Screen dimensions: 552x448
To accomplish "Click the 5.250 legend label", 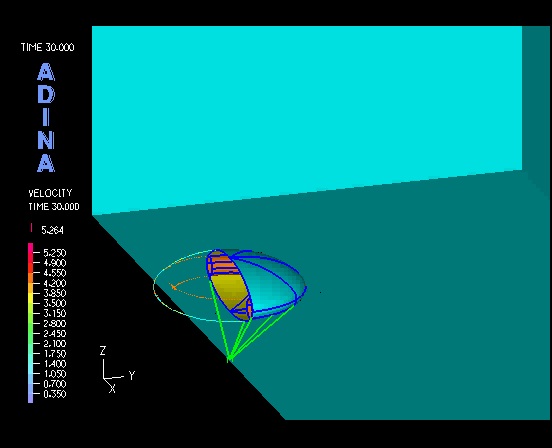I will (55, 253).
